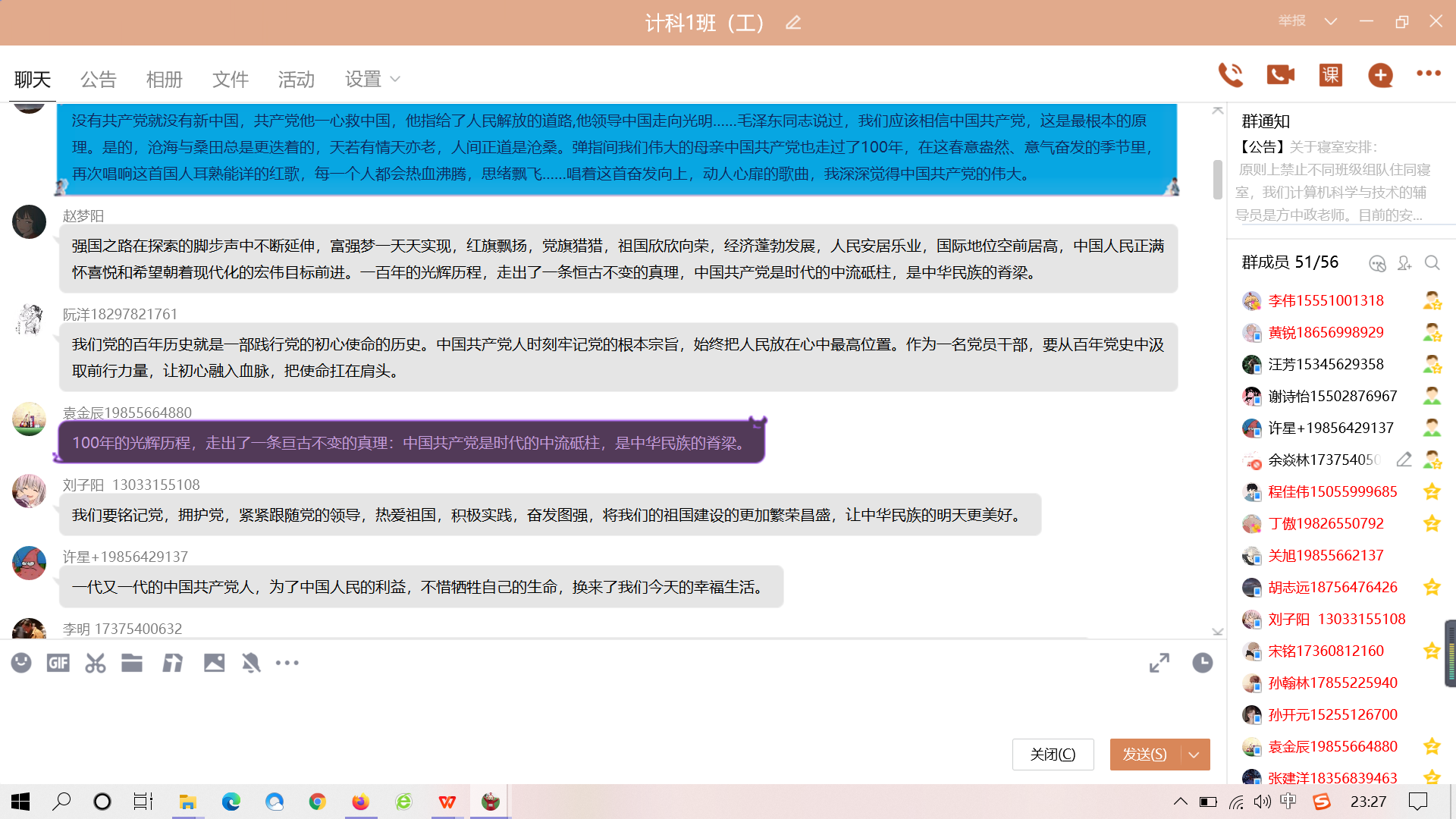Image resolution: width=1456 pixels, height=819 pixels.
Task: Open send options arrow beside 发送
Action: [1194, 755]
